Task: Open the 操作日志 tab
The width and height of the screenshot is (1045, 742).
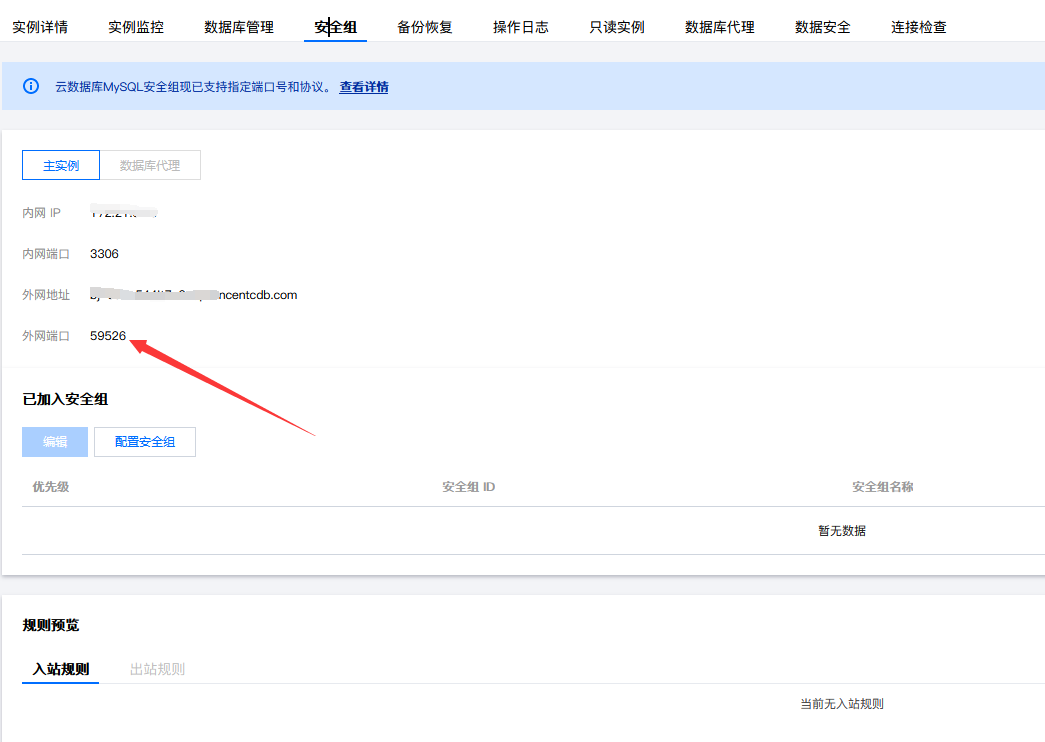Action: pos(521,27)
